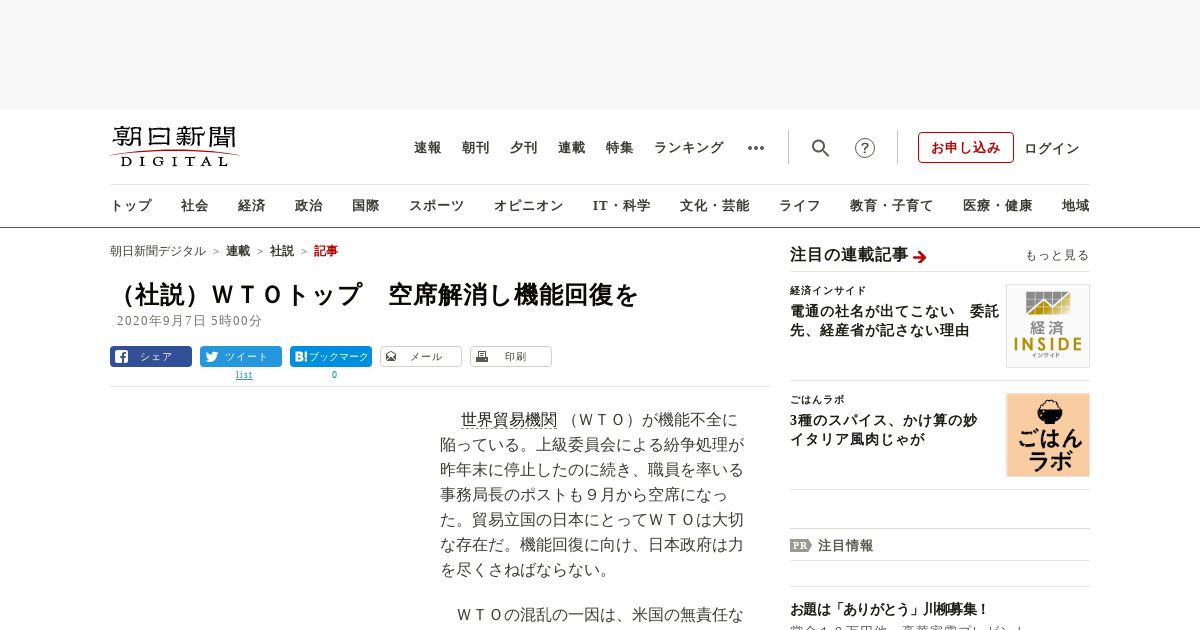The image size is (1200, 630).
Task: Click the date 2020年9月7日 5時00分
Action: point(189,321)
